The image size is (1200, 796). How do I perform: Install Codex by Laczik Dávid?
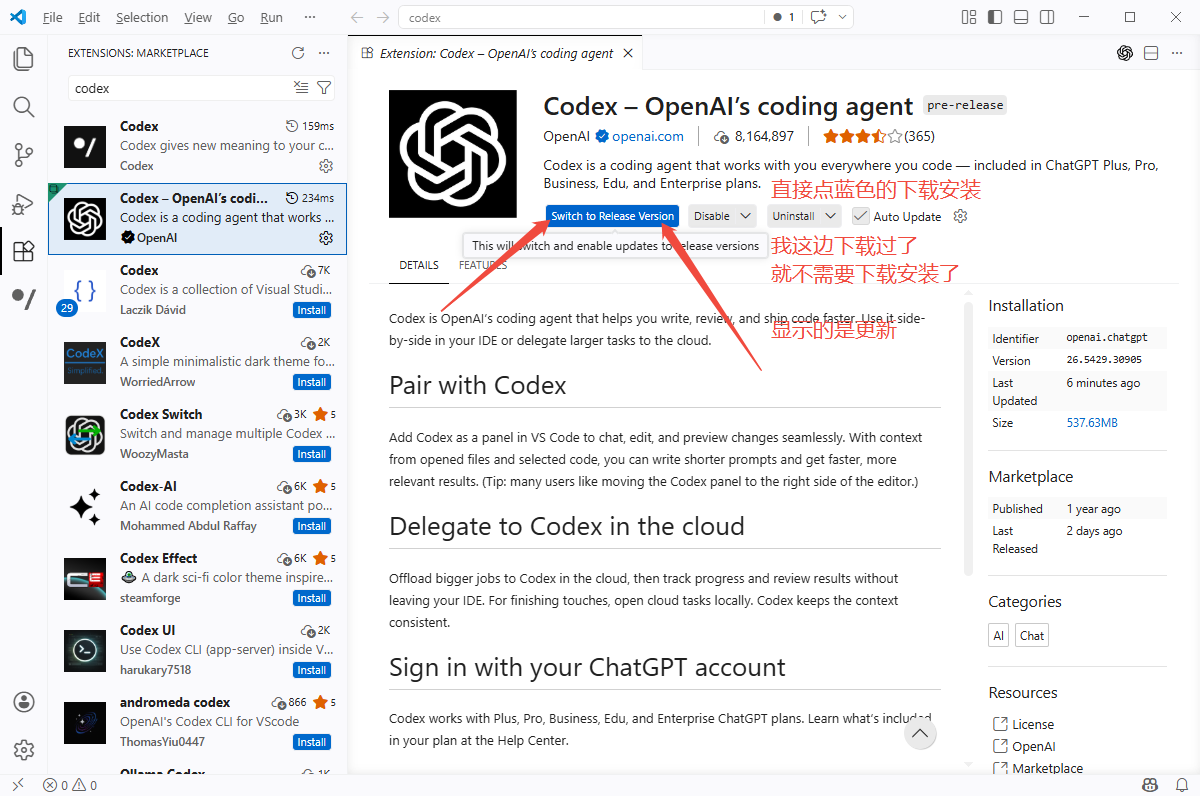coord(312,310)
